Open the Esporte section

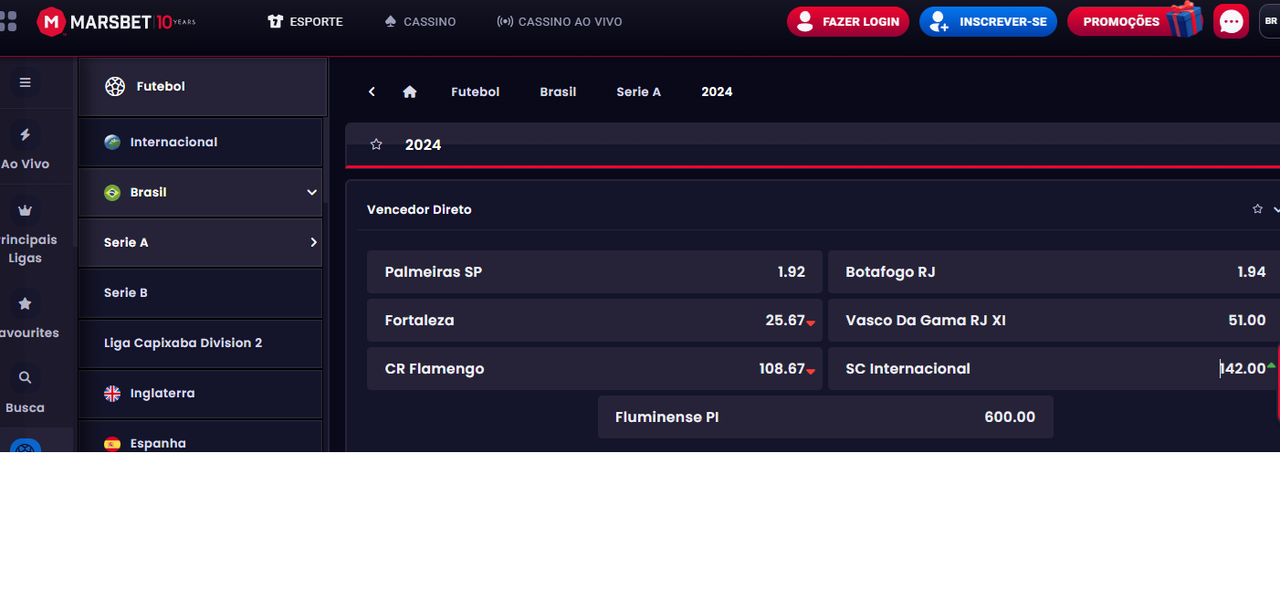[305, 21]
